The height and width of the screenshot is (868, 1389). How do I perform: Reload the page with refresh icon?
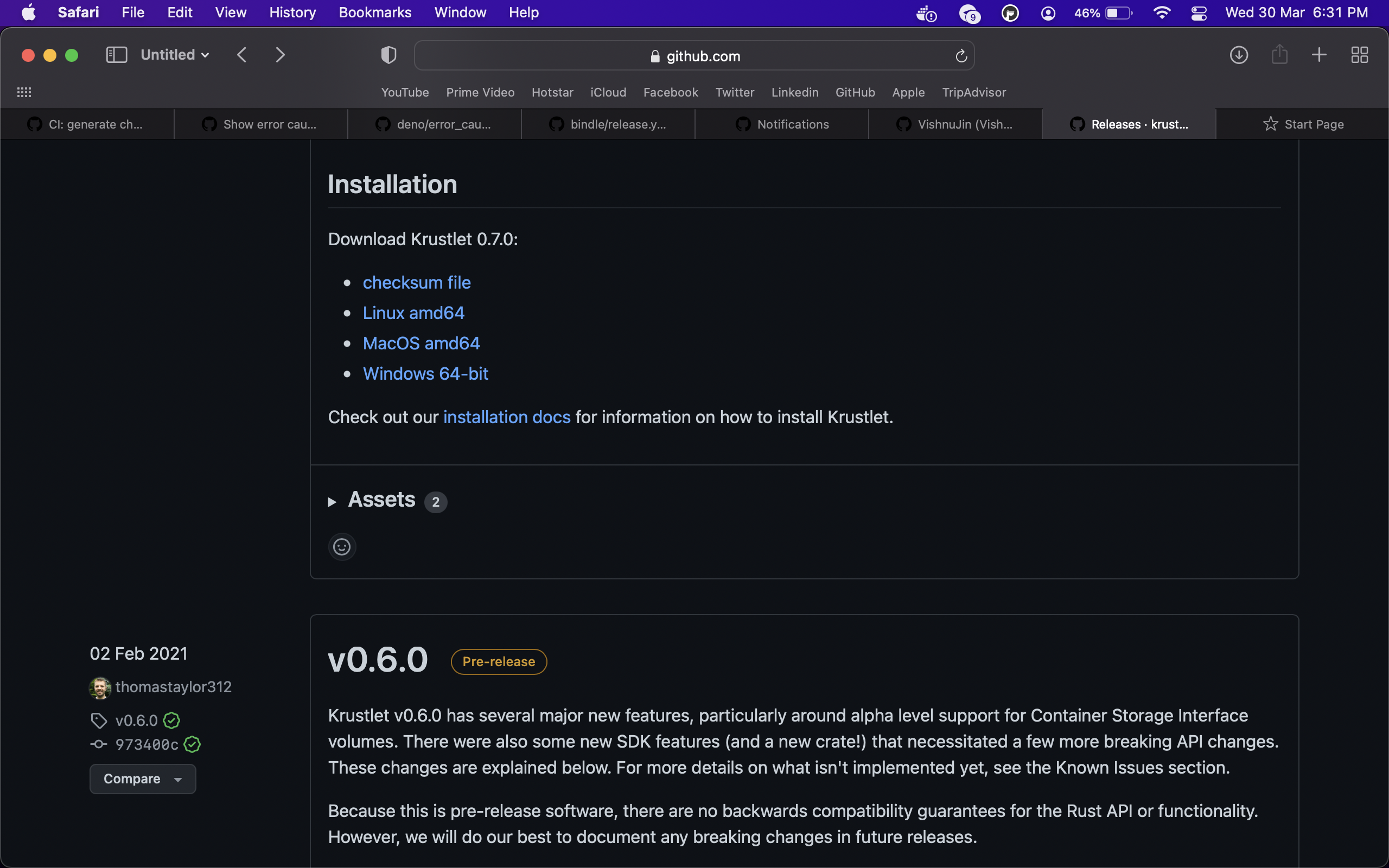click(x=961, y=56)
